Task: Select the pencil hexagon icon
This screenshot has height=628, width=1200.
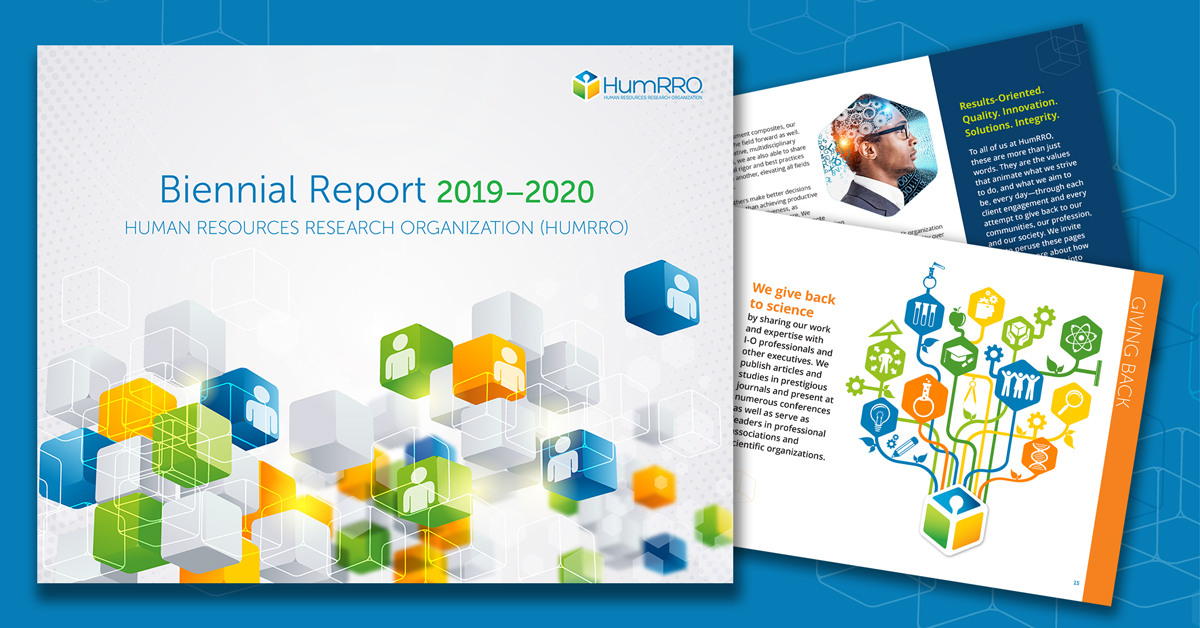Action: (903, 448)
